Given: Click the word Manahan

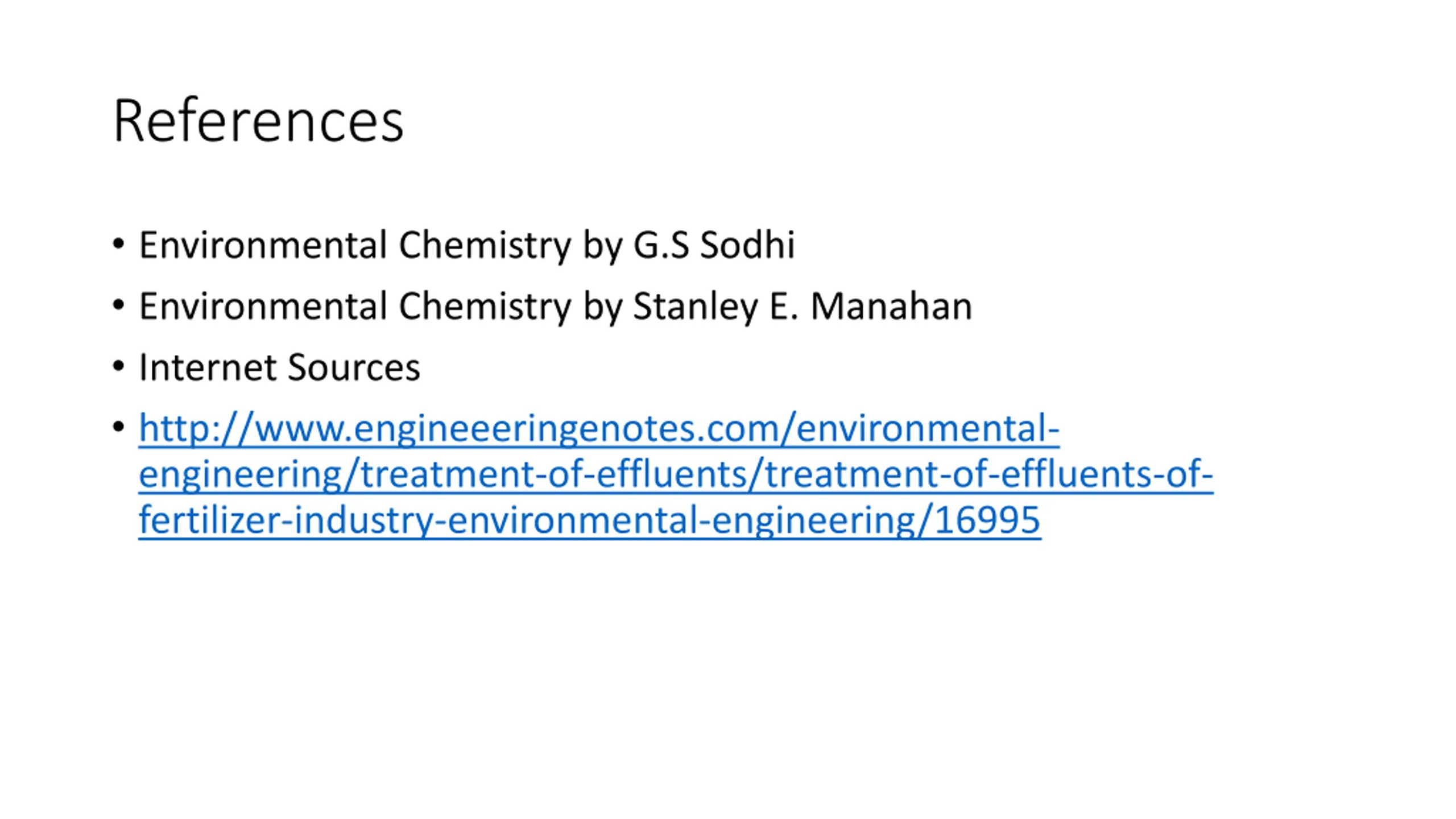Looking at the screenshot, I should click(x=891, y=306).
